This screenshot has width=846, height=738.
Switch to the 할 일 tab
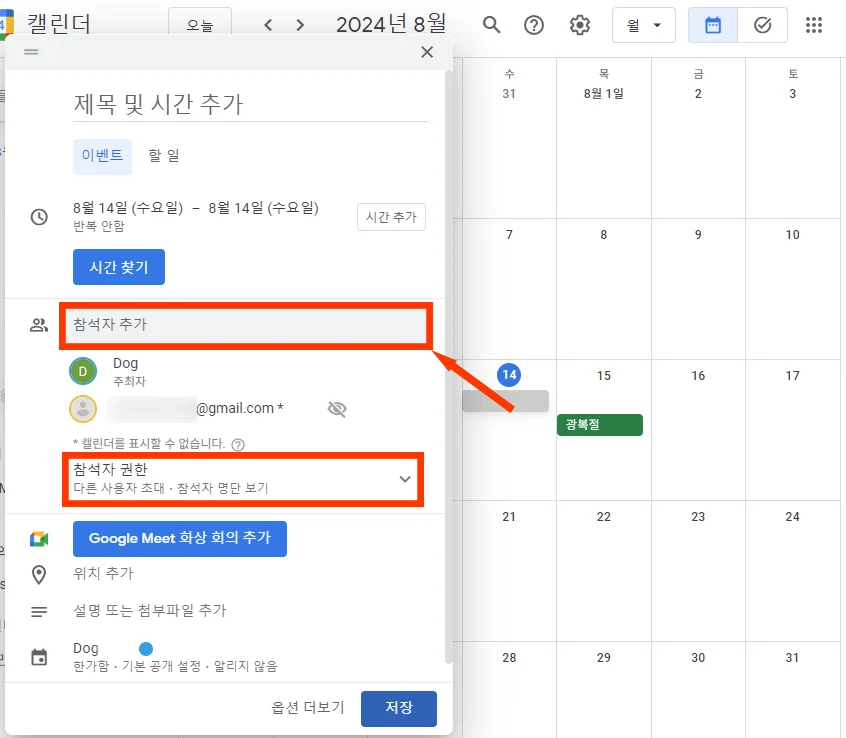point(163,156)
